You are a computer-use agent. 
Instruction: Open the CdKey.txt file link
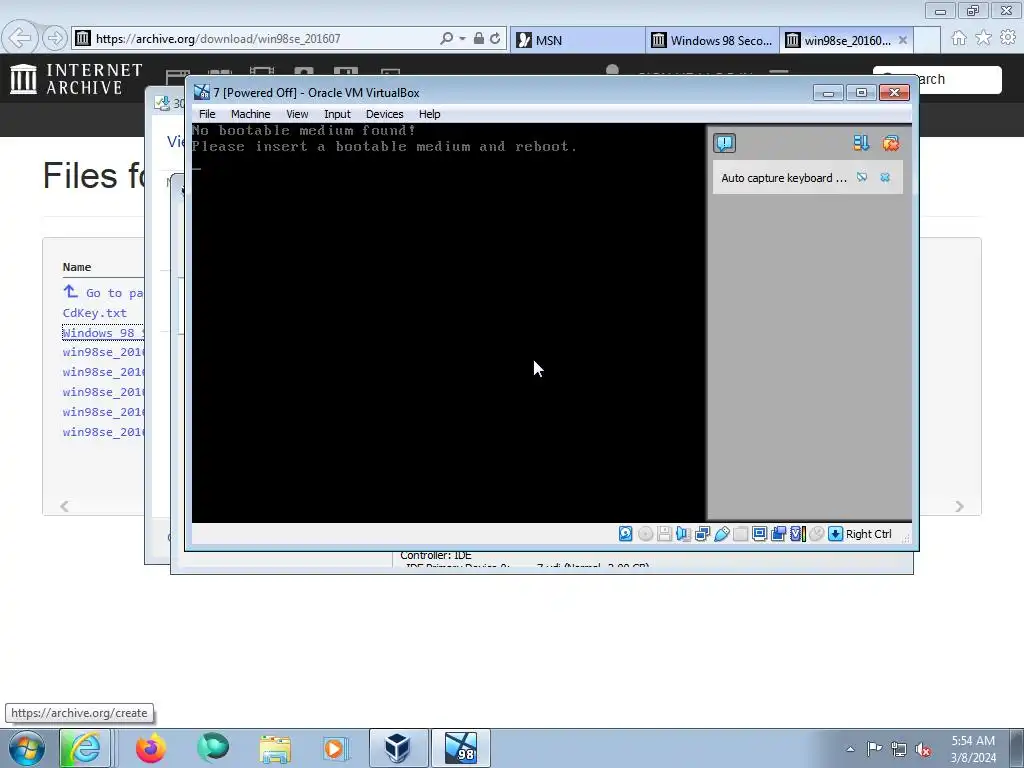coord(95,313)
